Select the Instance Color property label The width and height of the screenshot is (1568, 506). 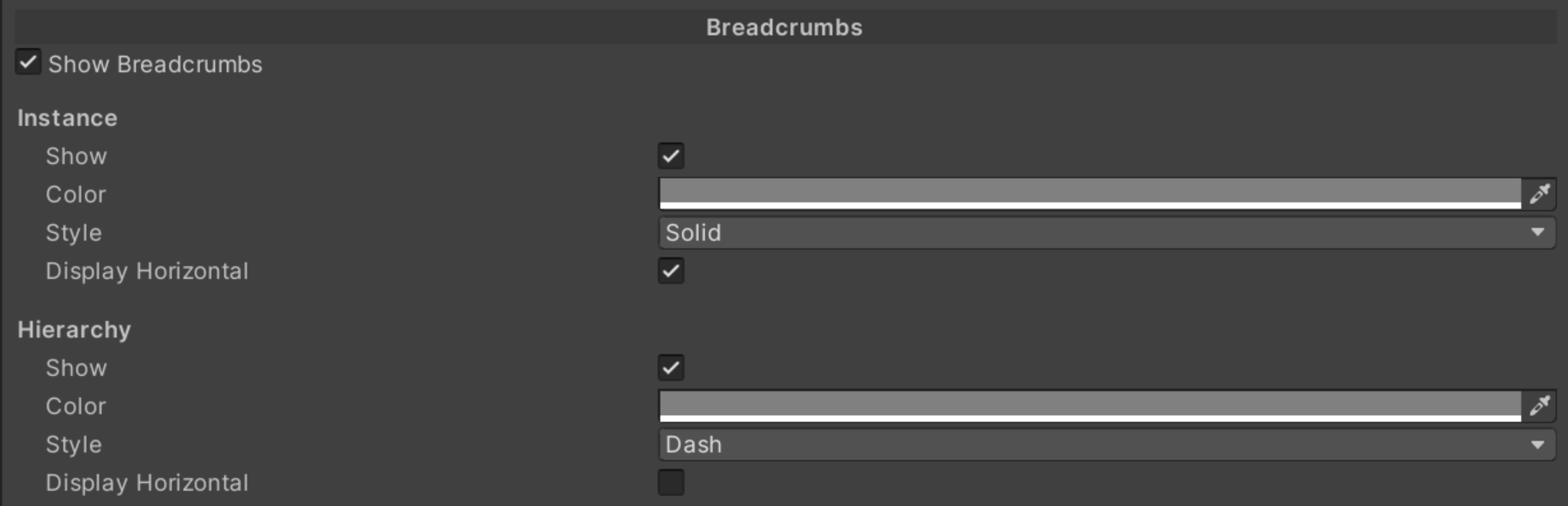point(76,195)
